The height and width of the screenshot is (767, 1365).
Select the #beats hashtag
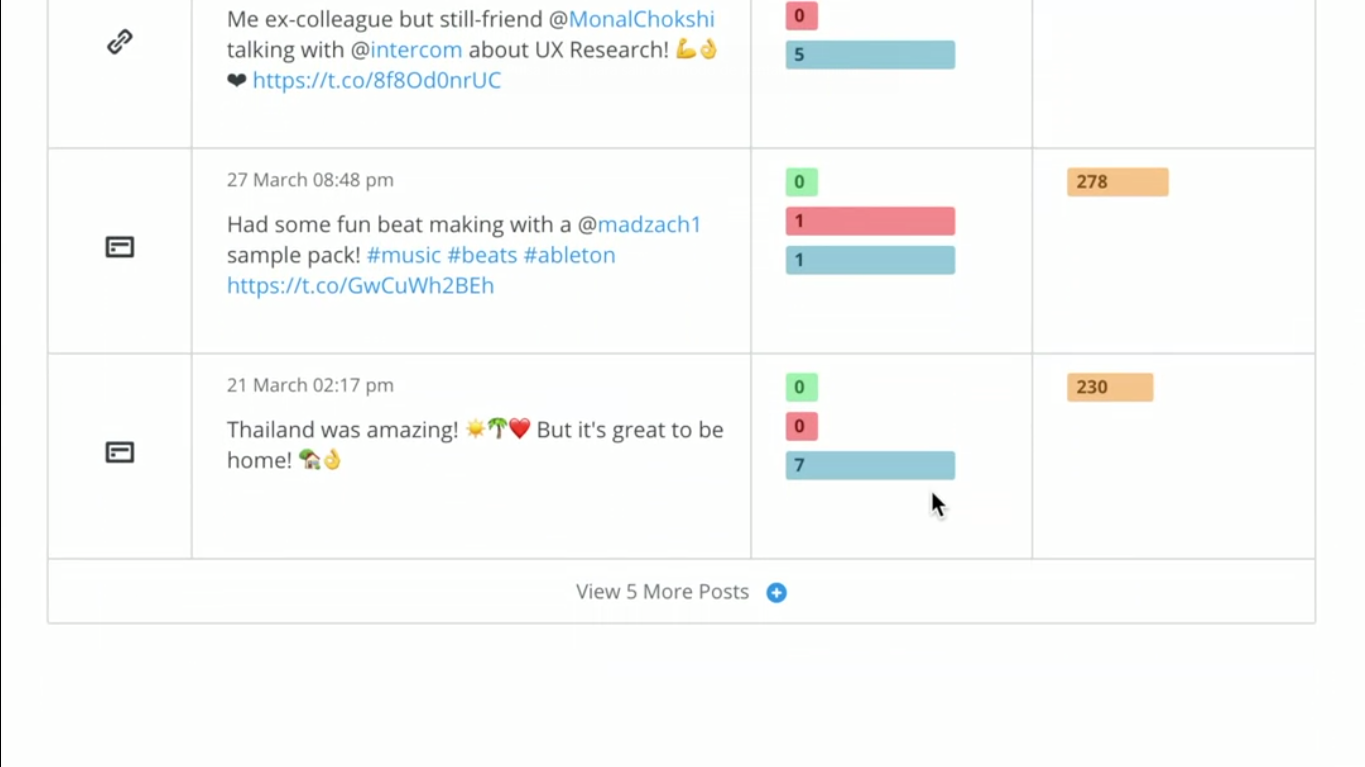pyautogui.click(x=482, y=255)
